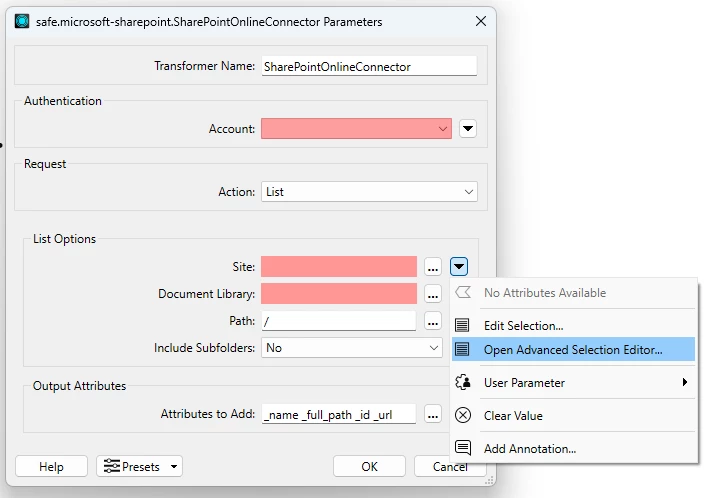Browse sites with Site ellipsis button
Viewport: 707px width, 498px height.
(x=433, y=267)
